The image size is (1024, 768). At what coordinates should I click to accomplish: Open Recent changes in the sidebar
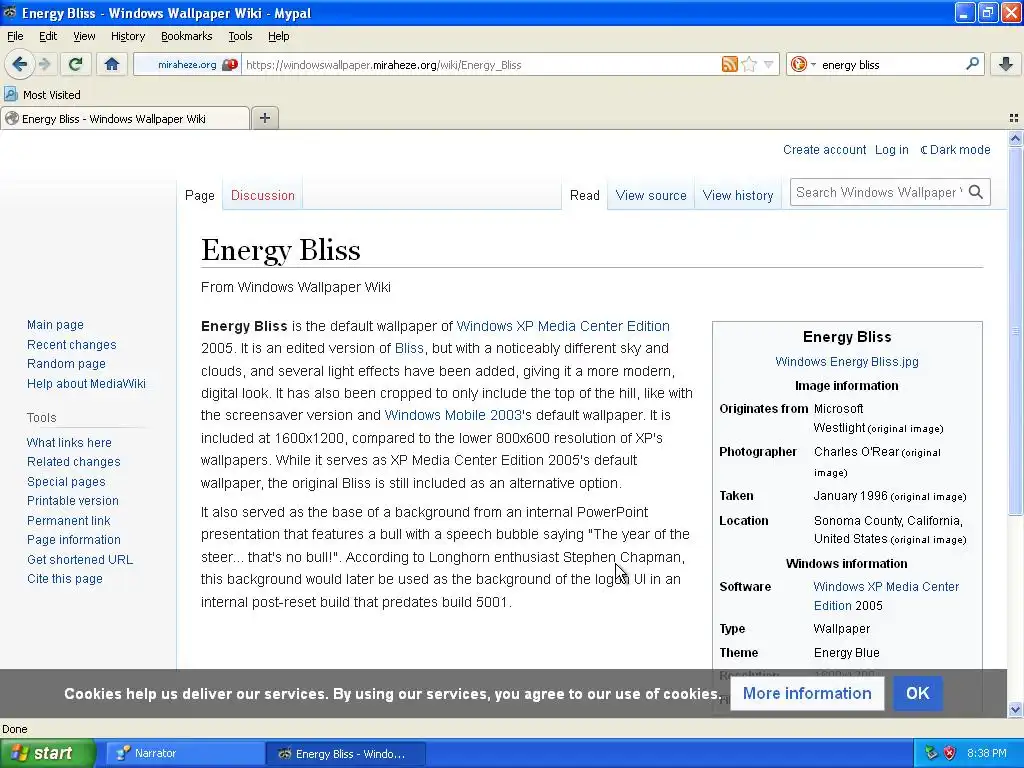pos(72,344)
